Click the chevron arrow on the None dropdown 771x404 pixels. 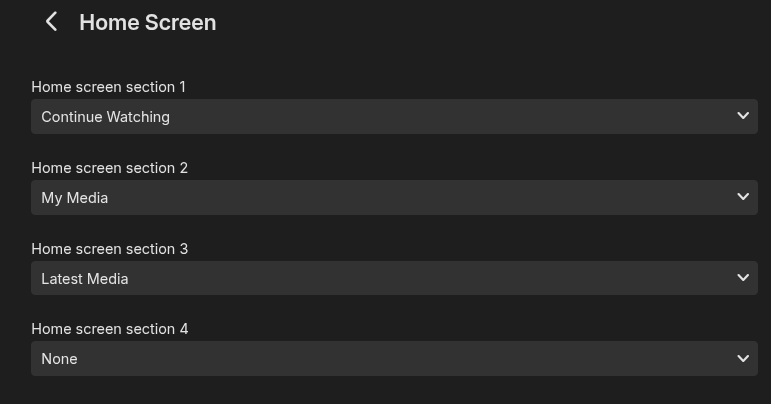tap(742, 358)
